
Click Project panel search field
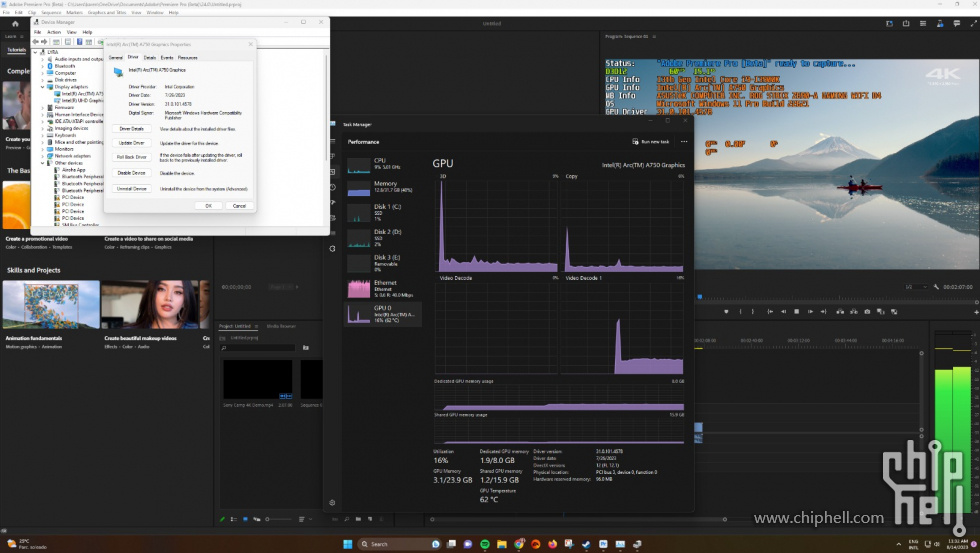pyautogui.click(x=258, y=347)
